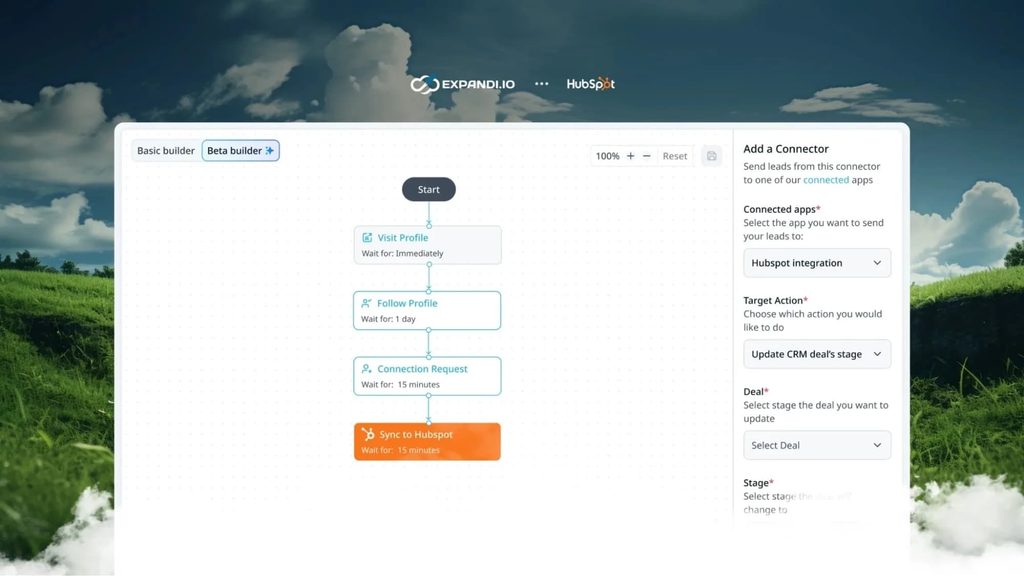
Task: Reset the canvas zoom
Action: click(x=675, y=155)
